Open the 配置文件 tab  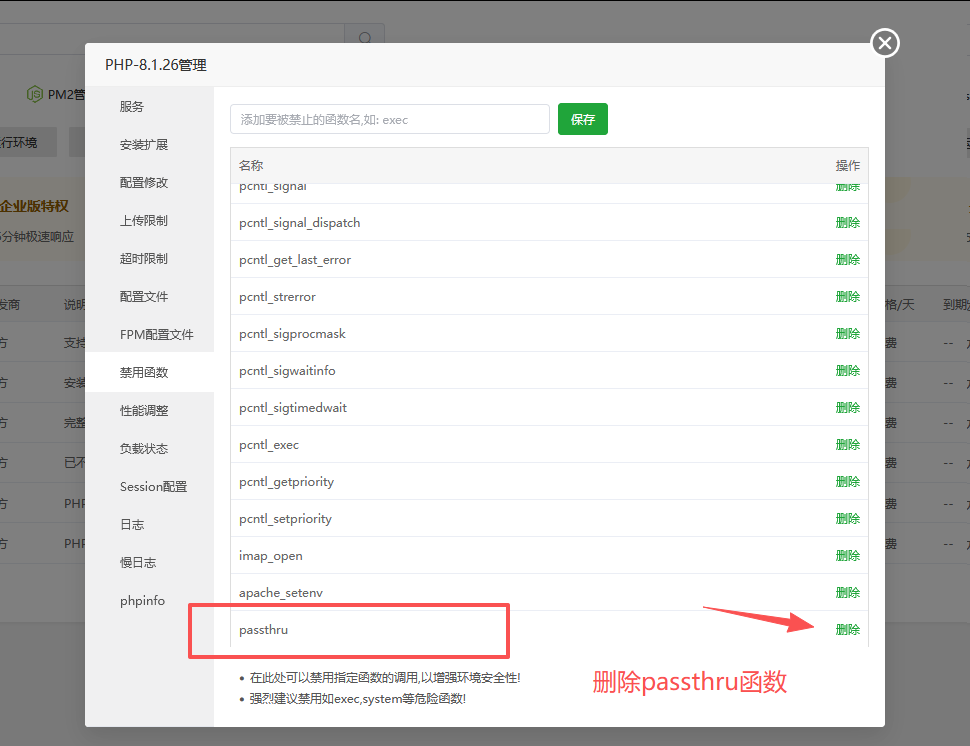[144, 296]
